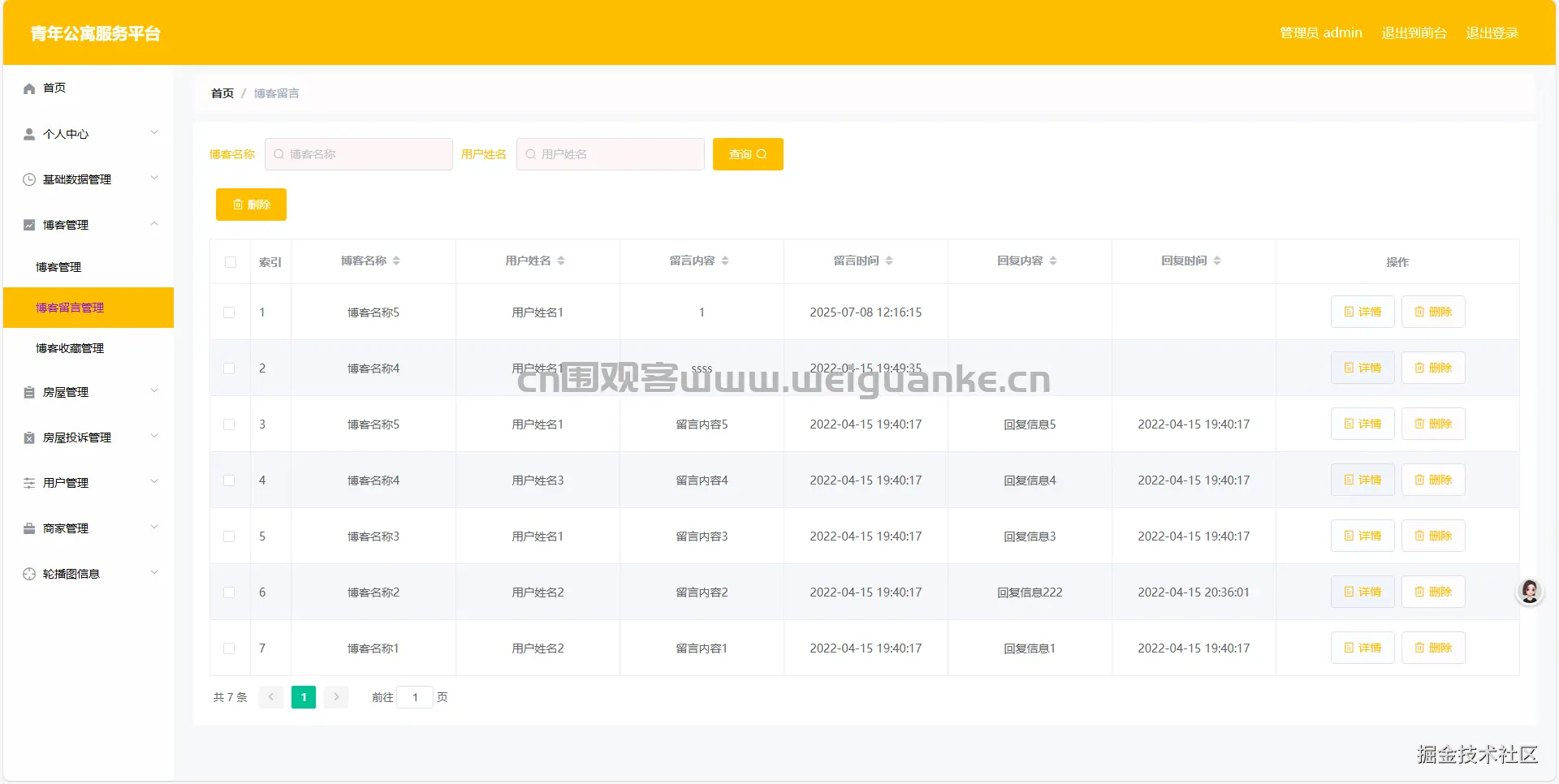Sort the table by 留言时间 column
The image size is (1559, 784).
point(889,261)
